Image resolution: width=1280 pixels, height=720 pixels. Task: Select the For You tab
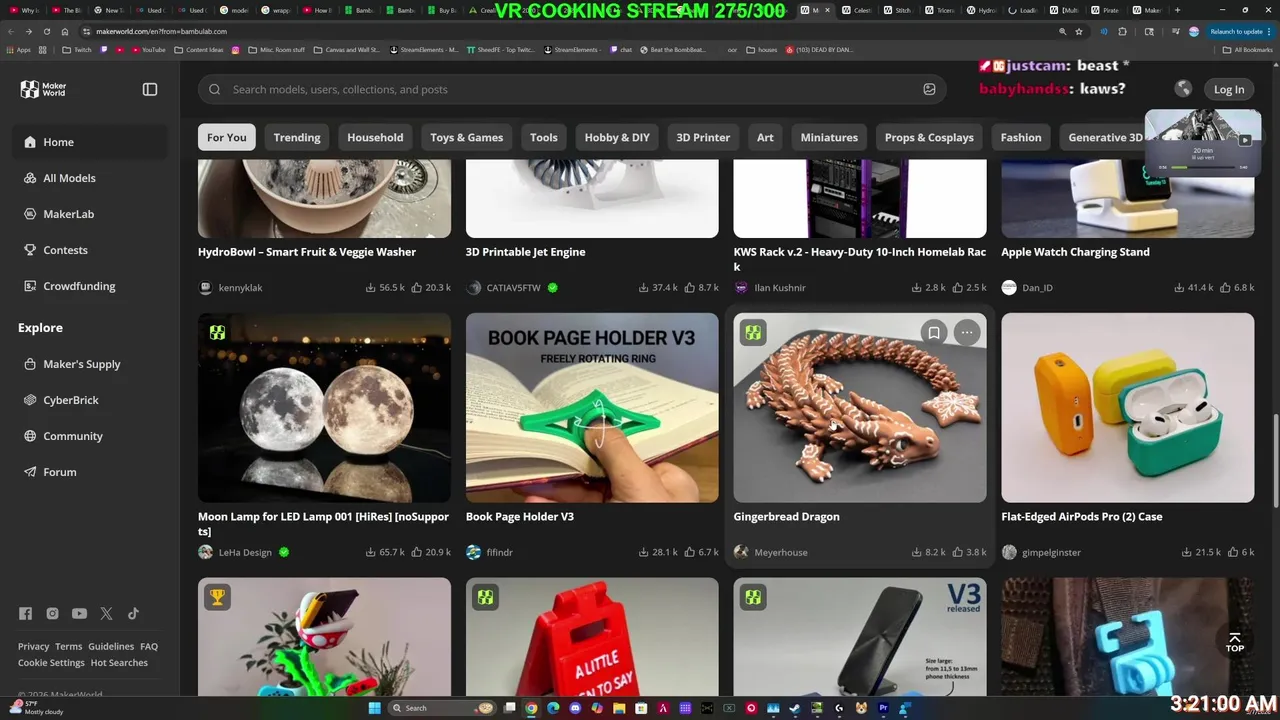pos(227,137)
